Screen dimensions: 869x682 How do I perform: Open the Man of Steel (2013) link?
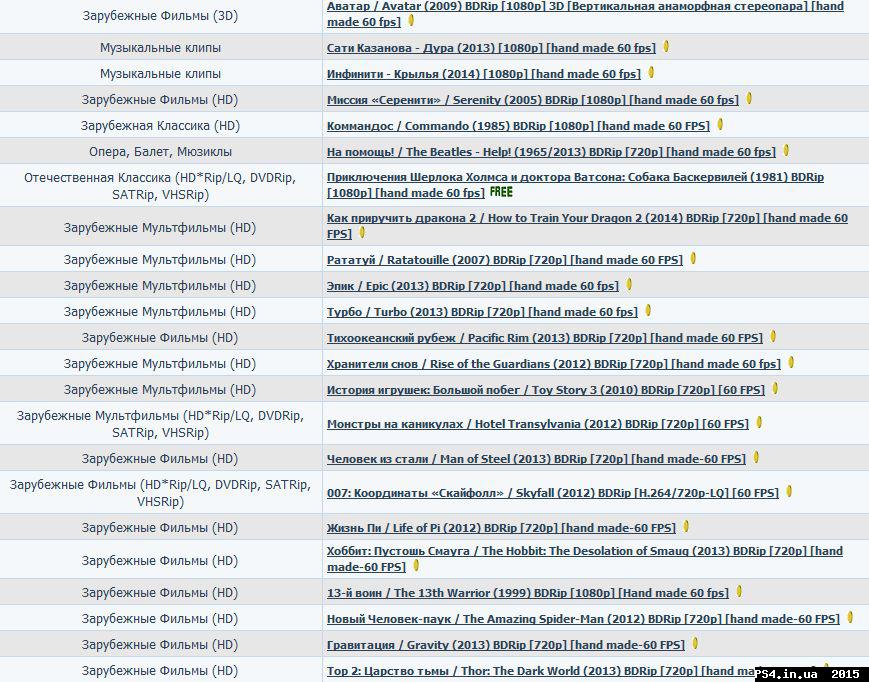[535, 459]
